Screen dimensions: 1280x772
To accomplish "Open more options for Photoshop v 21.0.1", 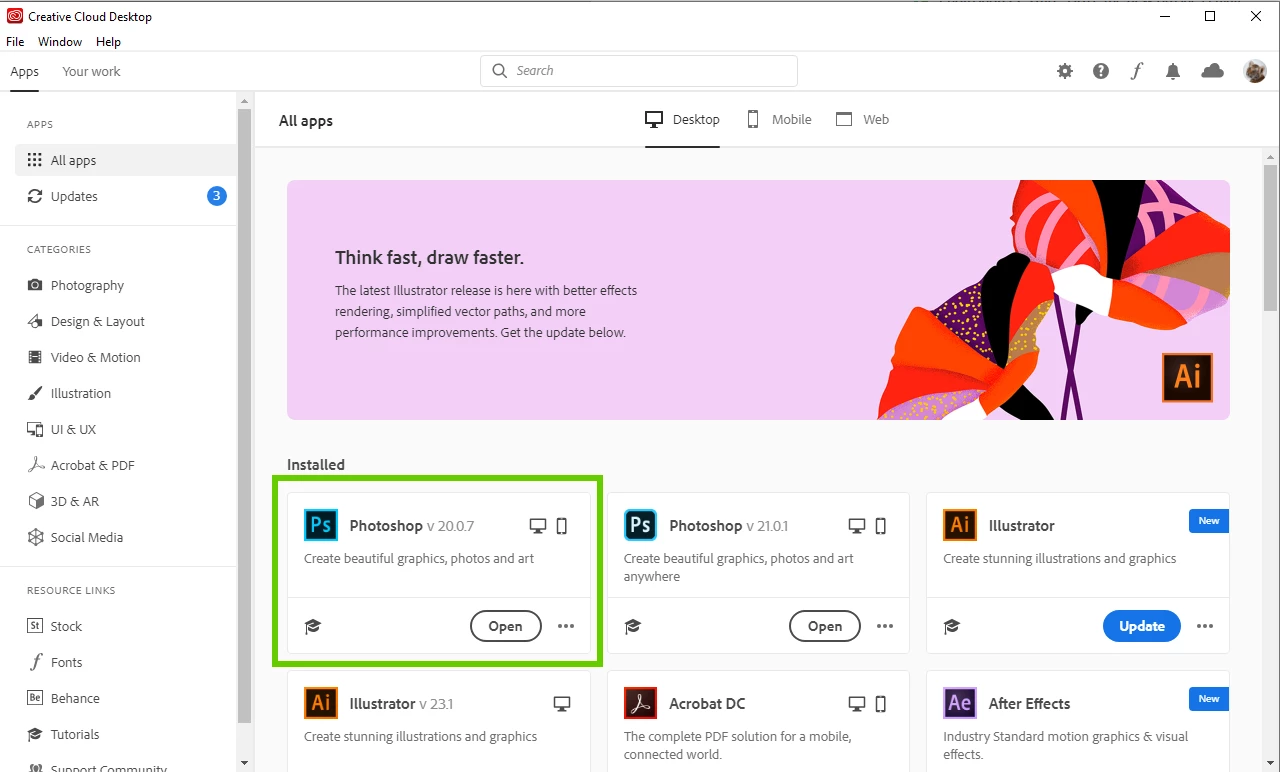I will [x=885, y=626].
